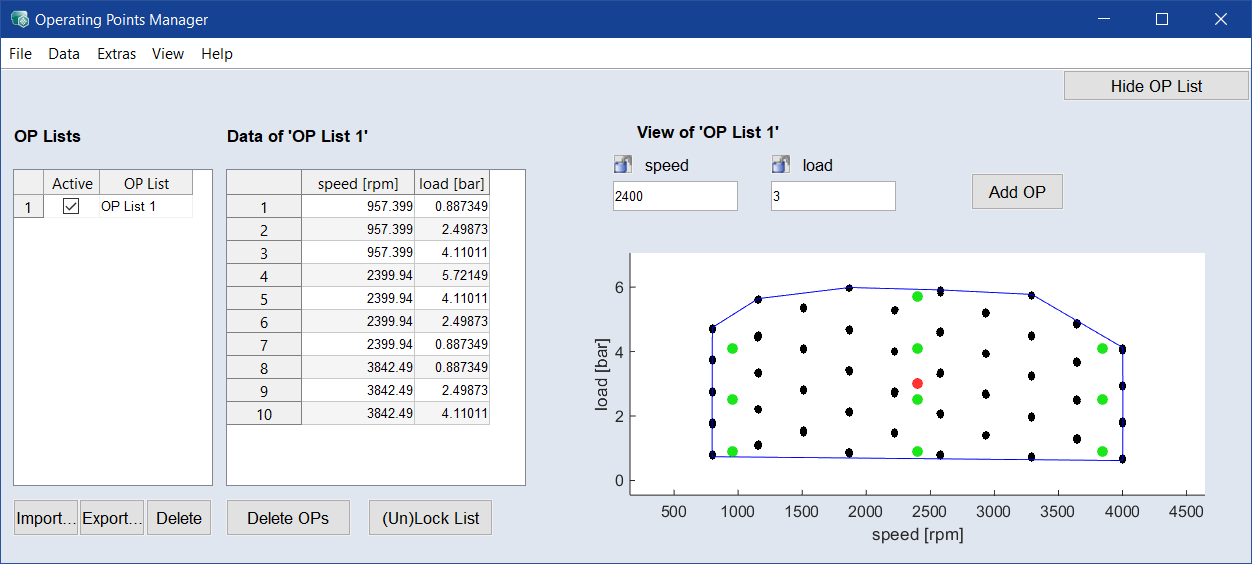Screen dimensions: 1252x564
Task: Click the Delete OPs button
Action: point(288,518)
